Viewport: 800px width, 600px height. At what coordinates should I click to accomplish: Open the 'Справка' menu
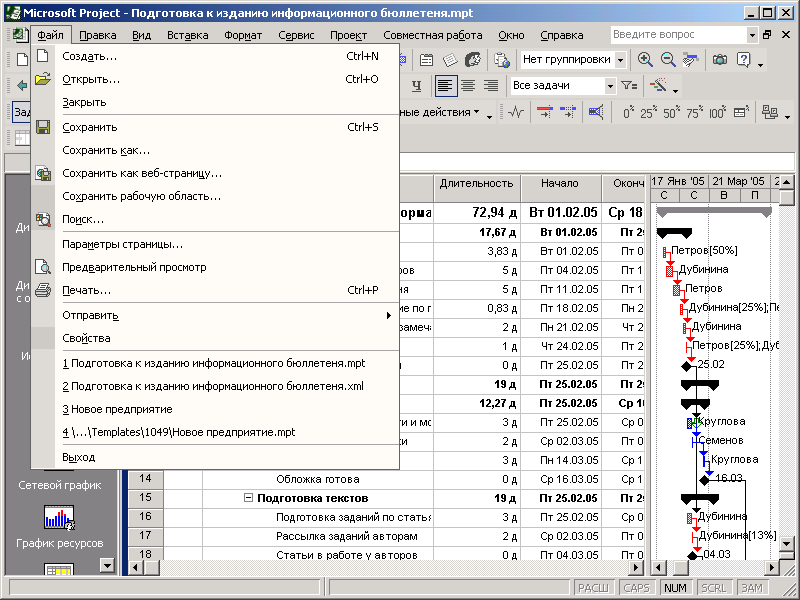(562, 35)
